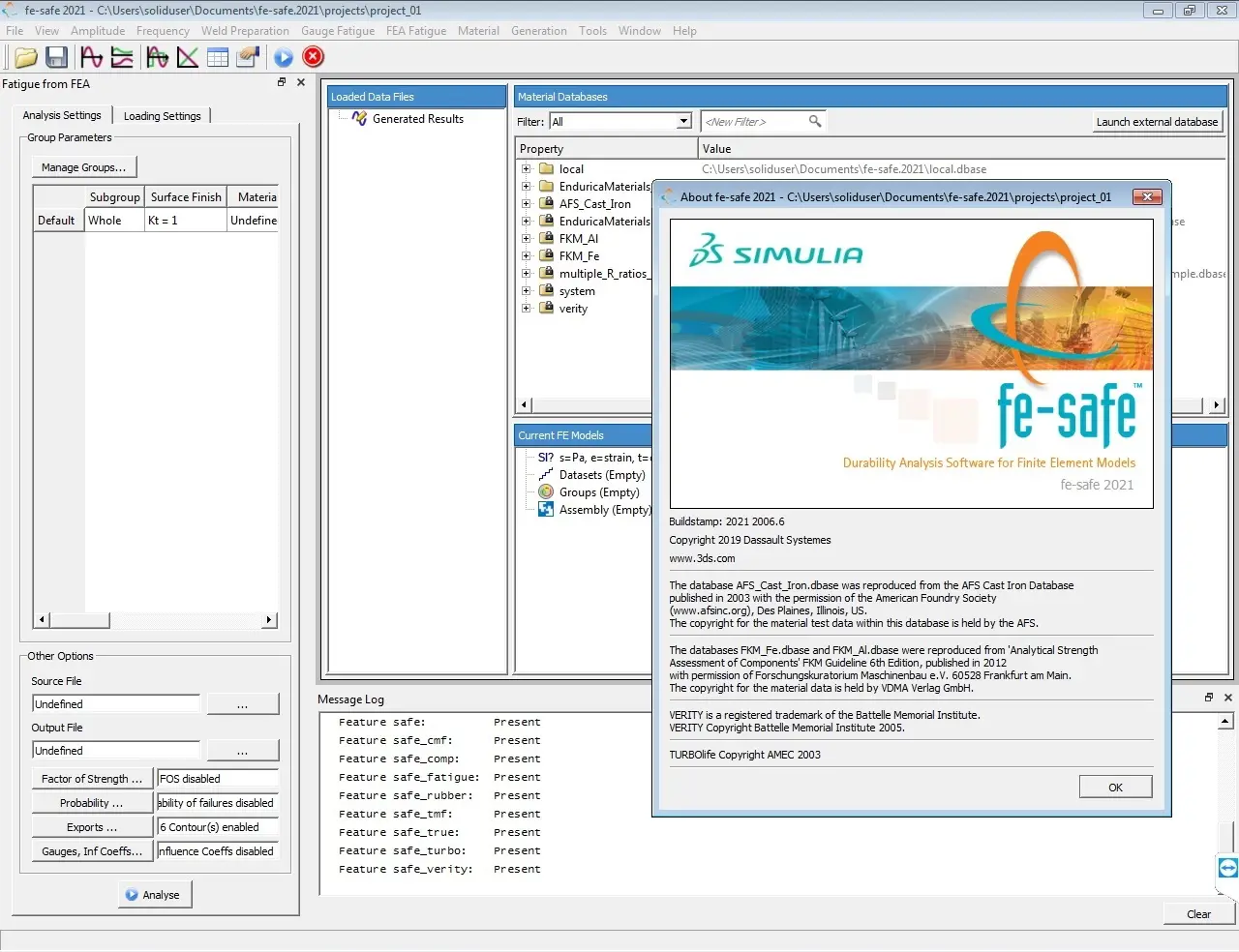Undock the Fatigue from FEA panel
The width and height of the screenshot is (1239, 952).
[x=282, y=83]
